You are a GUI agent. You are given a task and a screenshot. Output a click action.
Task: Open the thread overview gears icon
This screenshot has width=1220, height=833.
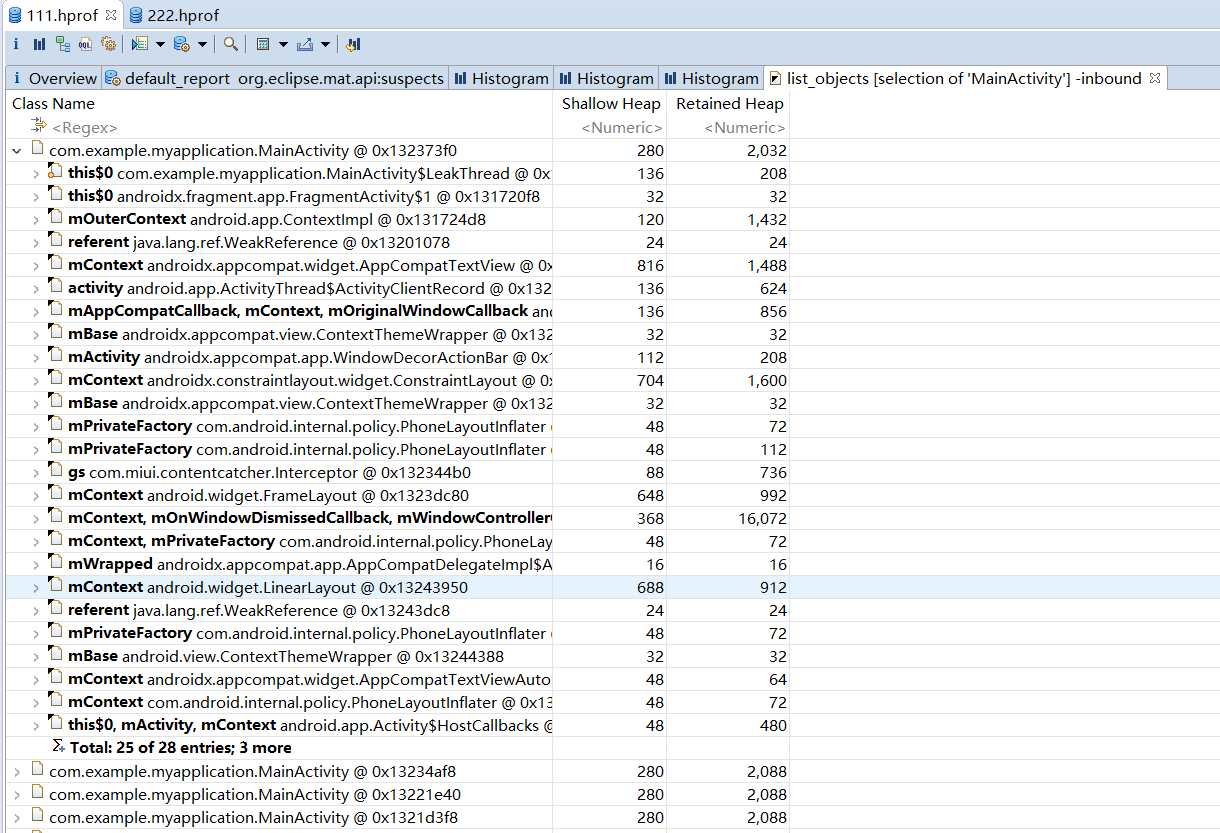(109, 44)
